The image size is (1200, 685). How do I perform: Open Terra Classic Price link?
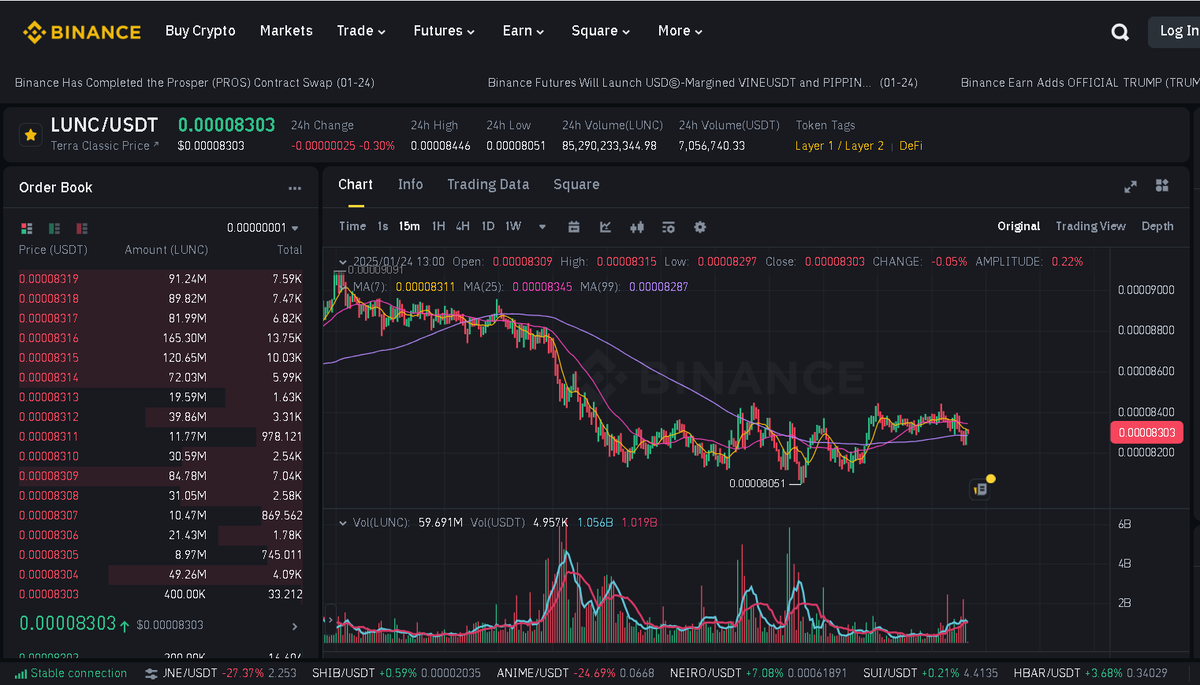[105, 146]
